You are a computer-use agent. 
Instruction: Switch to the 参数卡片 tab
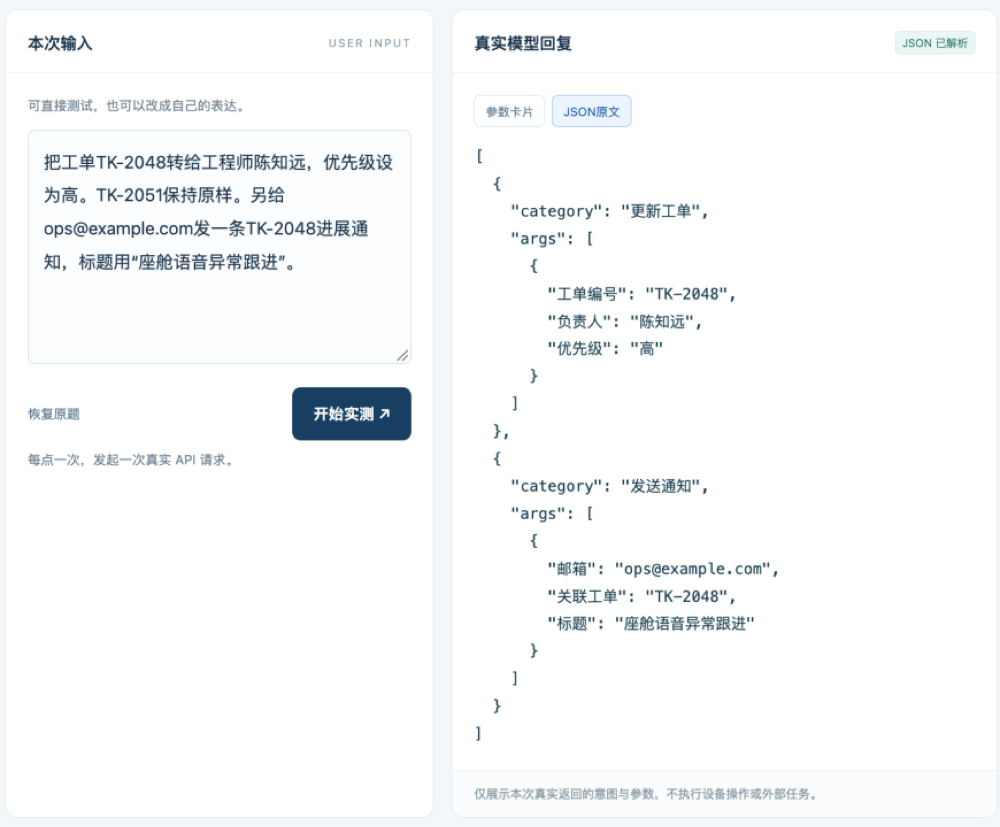coord(509,112)
